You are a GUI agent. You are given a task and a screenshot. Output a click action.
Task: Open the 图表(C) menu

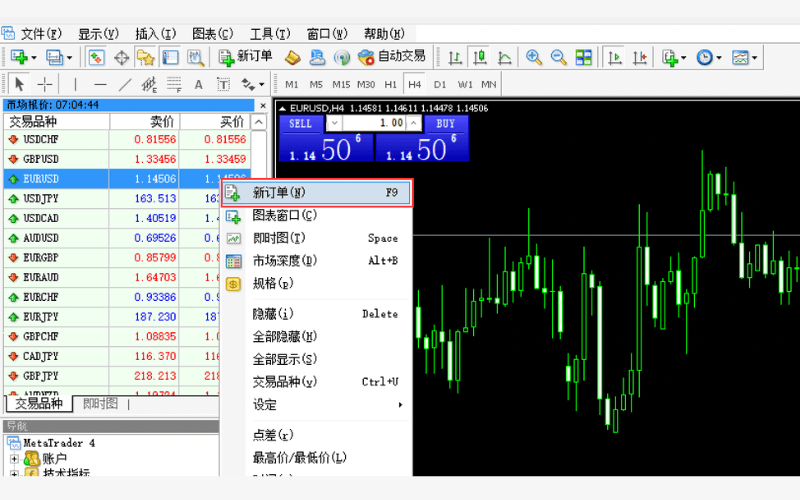tap(212, 34)
